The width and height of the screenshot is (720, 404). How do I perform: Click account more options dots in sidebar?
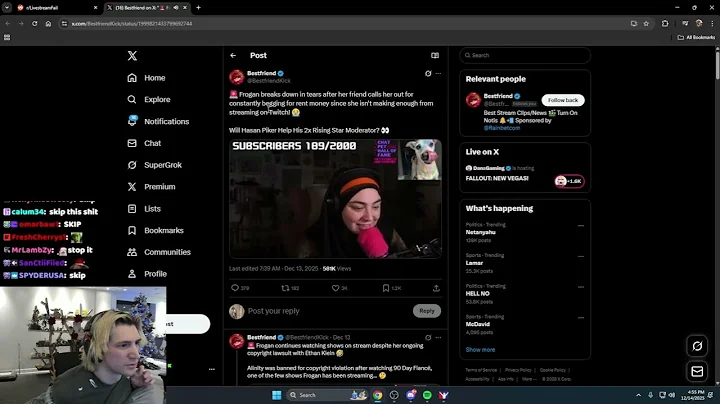coord(212,369)
